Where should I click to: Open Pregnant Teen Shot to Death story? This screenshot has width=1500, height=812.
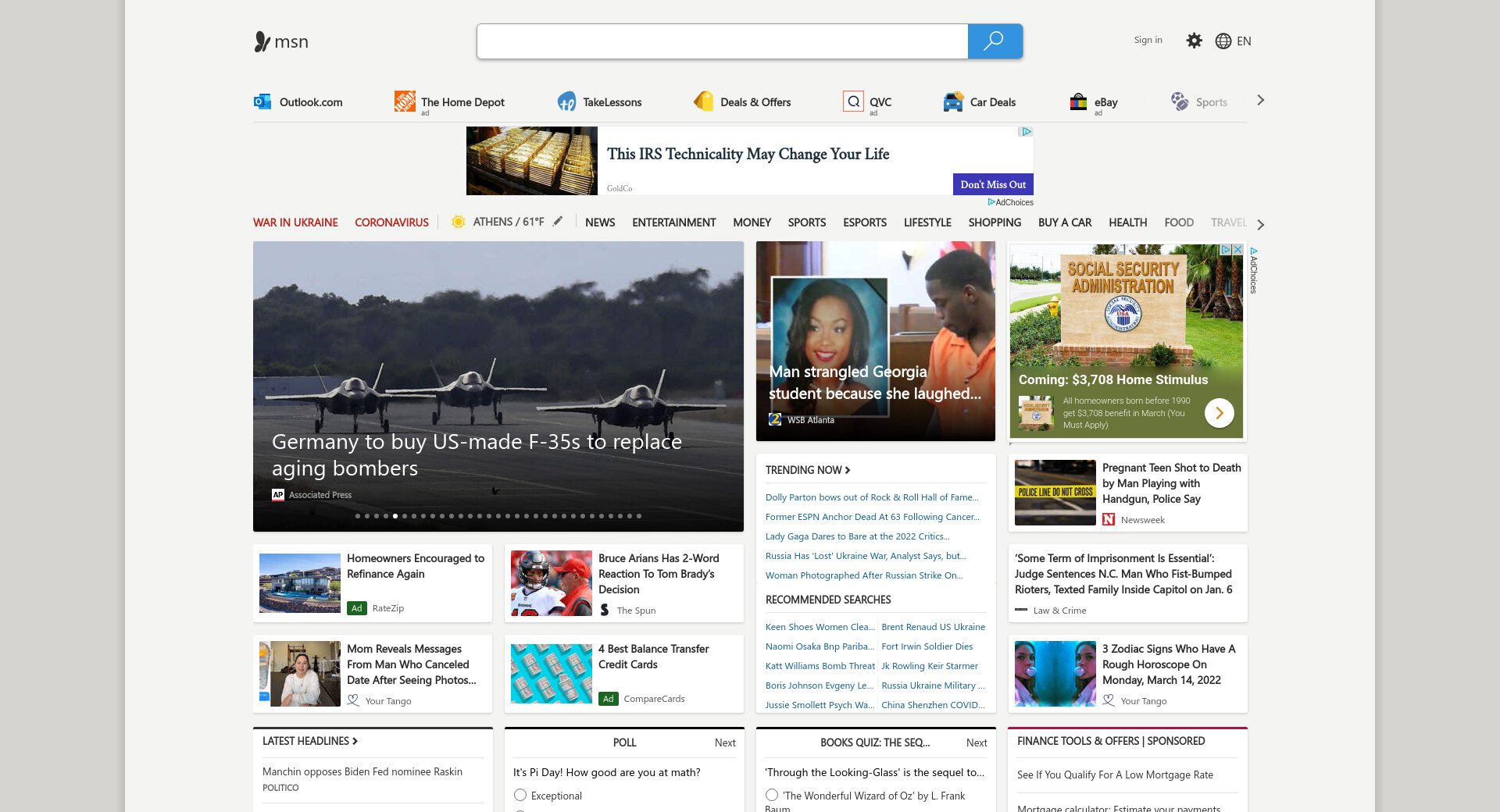[x=1172, y=483]
